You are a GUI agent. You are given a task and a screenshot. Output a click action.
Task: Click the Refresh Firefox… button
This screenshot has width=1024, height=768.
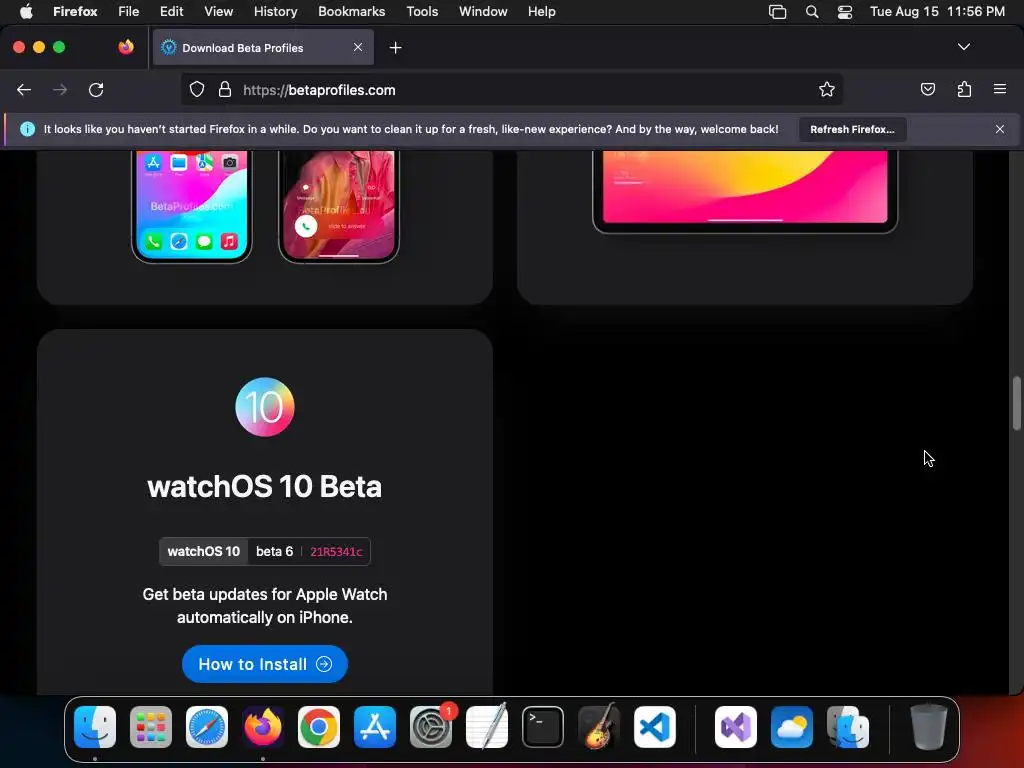click(x=852, y=129)
